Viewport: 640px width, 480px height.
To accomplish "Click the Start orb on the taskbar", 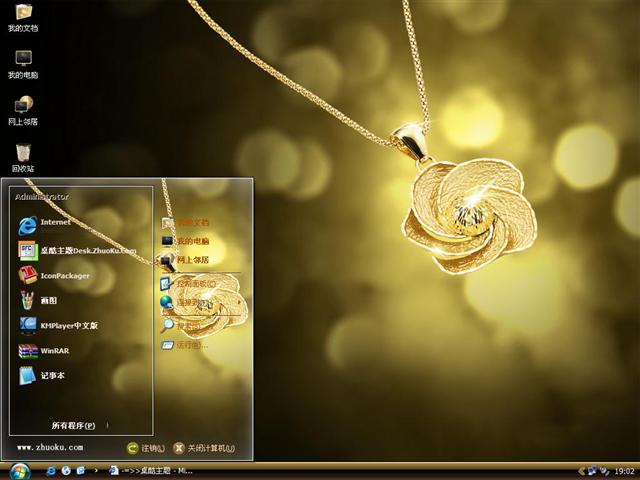I will pos(20,470).
